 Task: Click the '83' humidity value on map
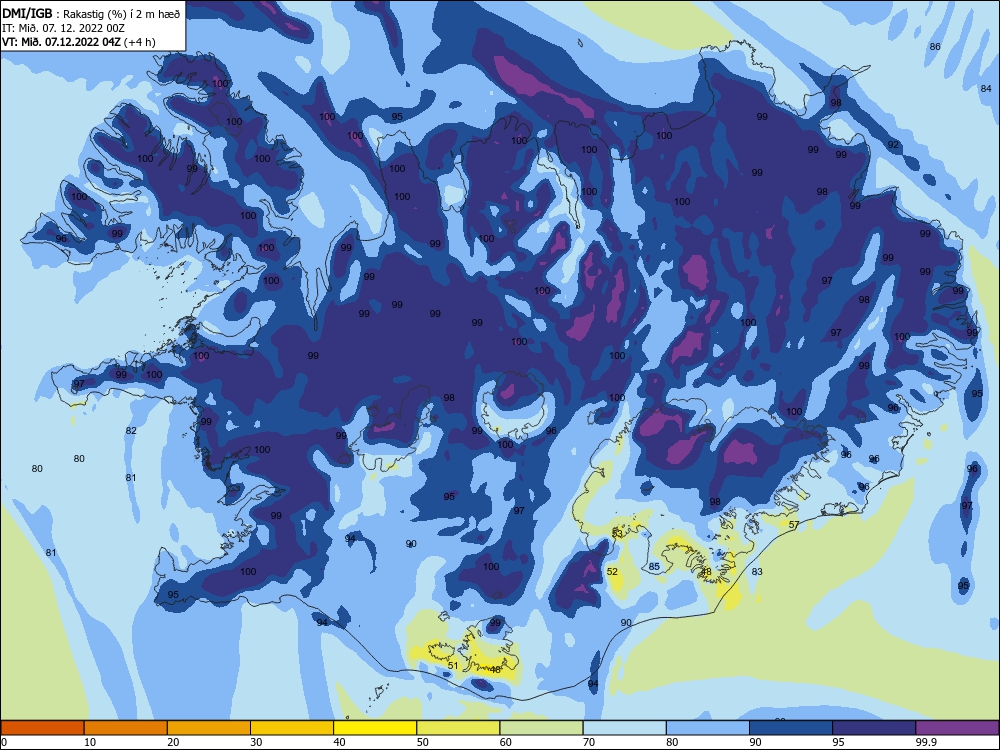757,571
